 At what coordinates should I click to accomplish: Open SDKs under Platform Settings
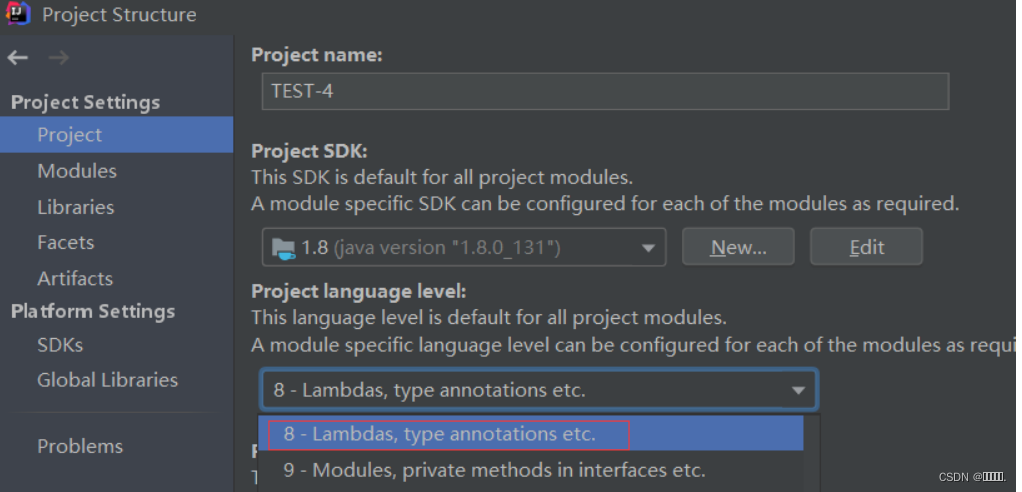point(60,344)
